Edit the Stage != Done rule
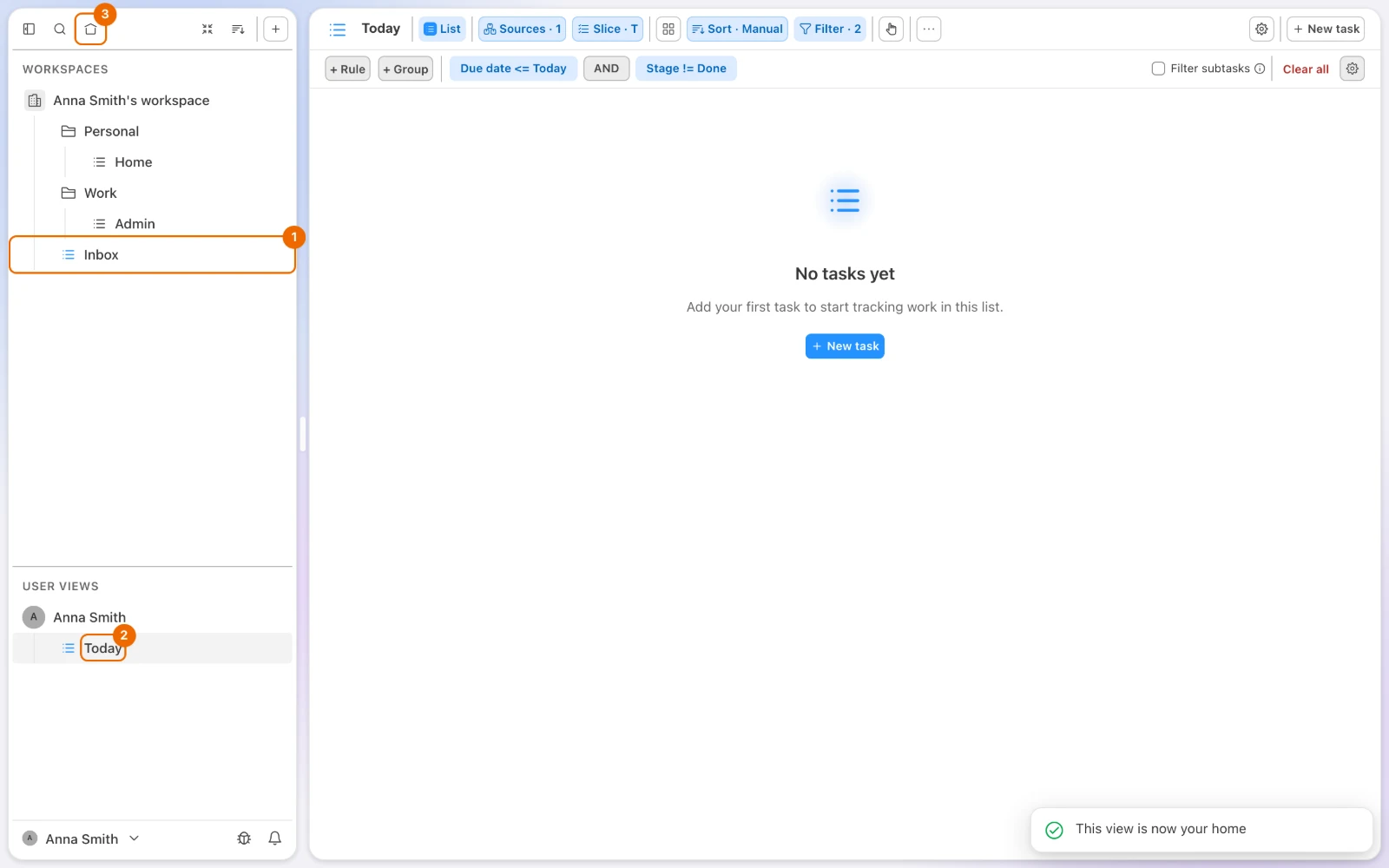This screenshot has width=1389, height=868. pos(686,69)
